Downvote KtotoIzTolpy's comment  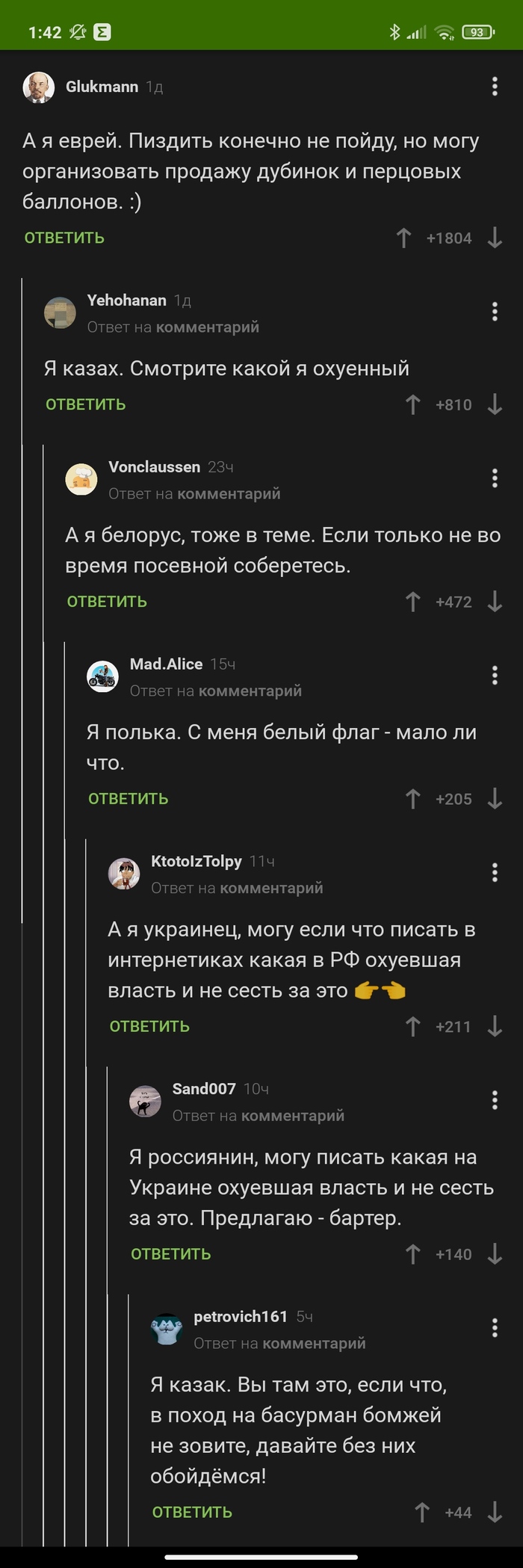point(495,1027)
